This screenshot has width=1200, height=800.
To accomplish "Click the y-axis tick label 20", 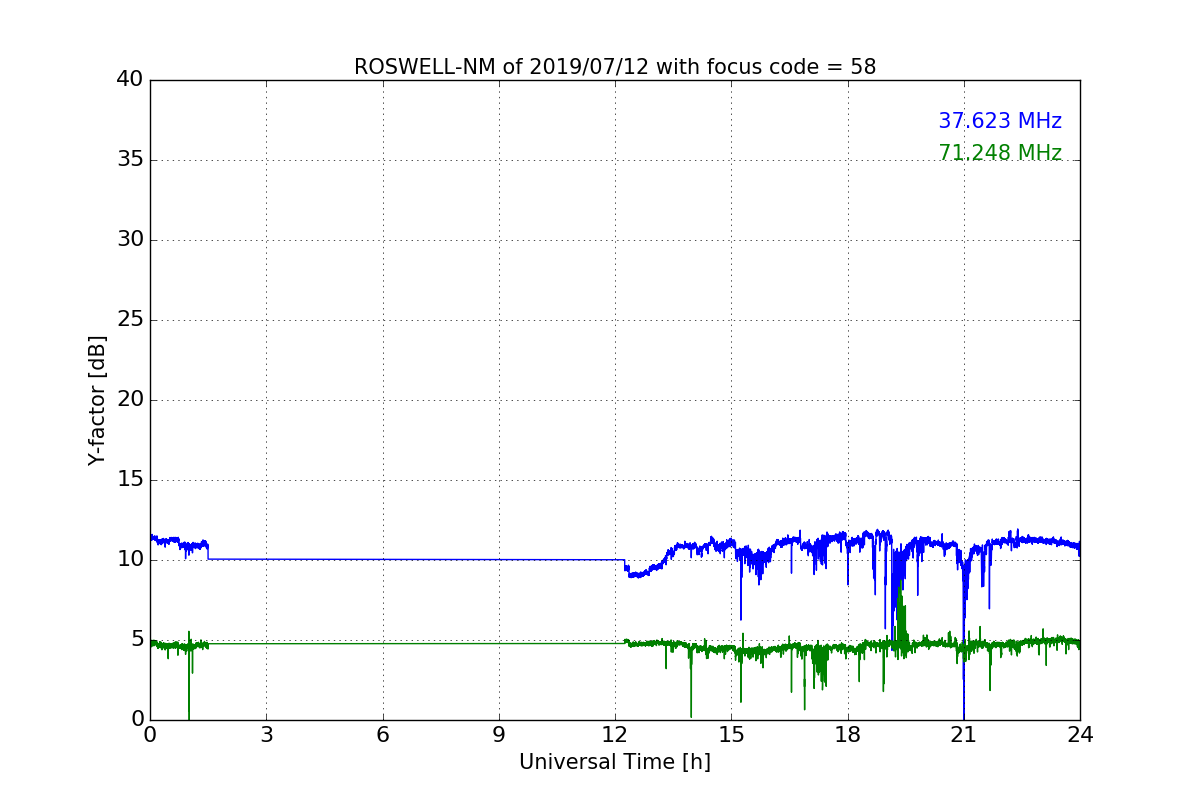I will click(130, 400).
